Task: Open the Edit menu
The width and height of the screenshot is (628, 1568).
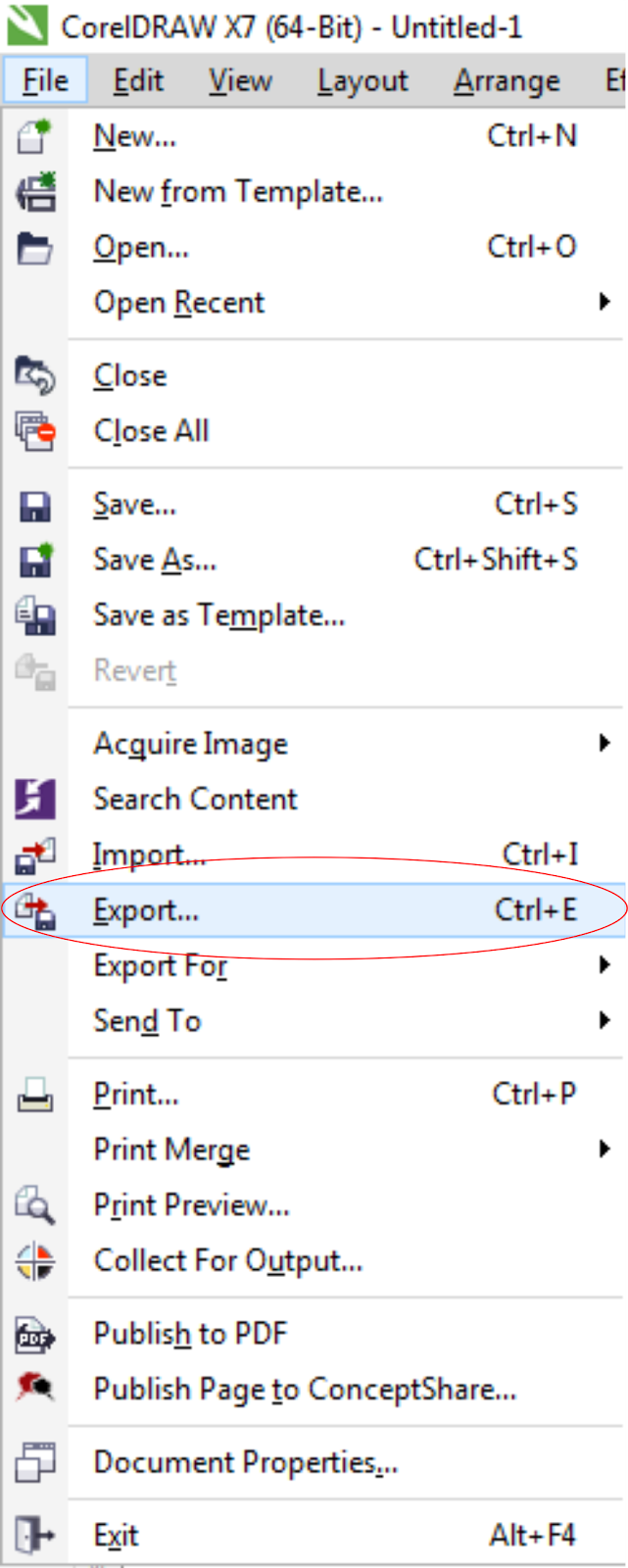Action: click(x=137, y=81)
